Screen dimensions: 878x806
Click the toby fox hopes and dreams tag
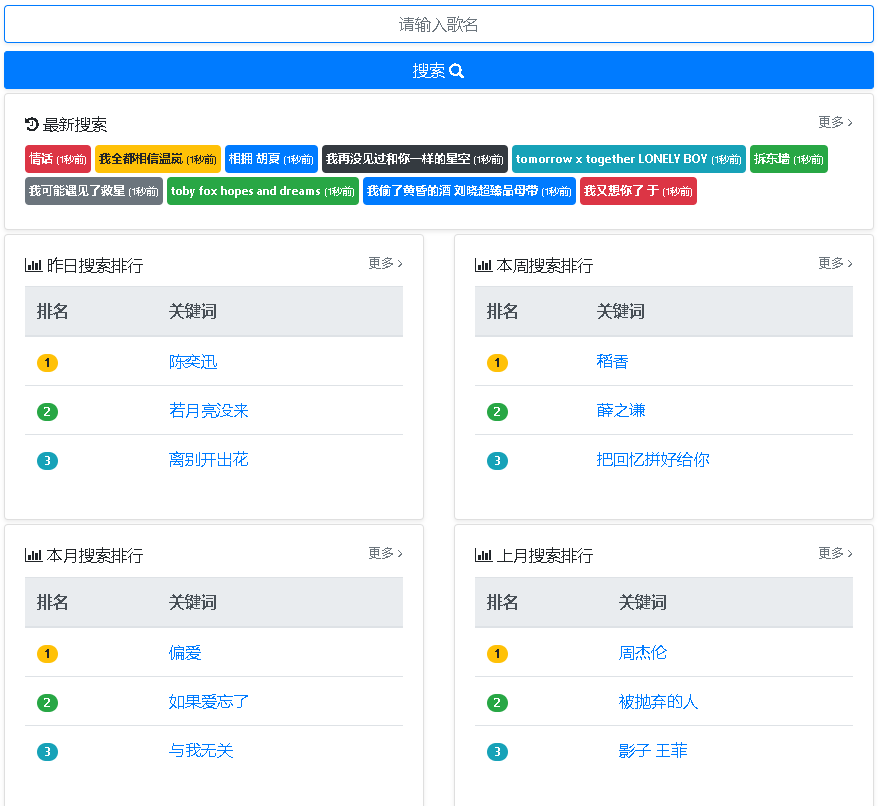click(x=262, y=191)
